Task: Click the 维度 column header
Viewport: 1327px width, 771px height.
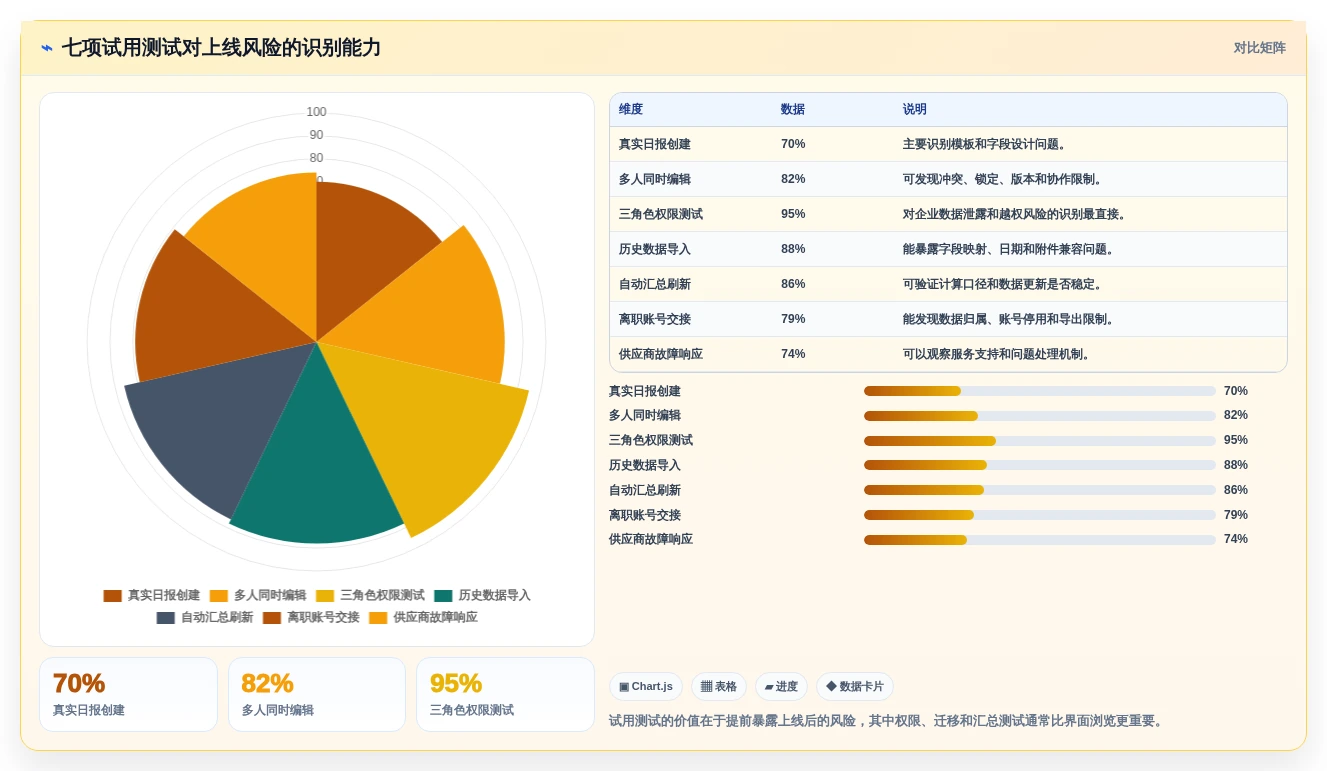Action: click(631, 109)
